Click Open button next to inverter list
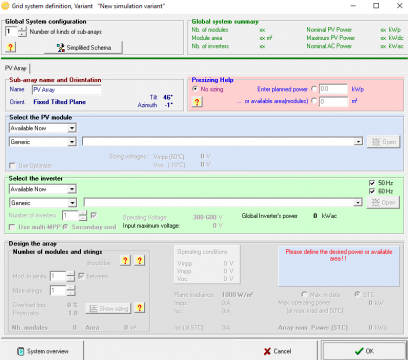 click(x=383, y=203)
